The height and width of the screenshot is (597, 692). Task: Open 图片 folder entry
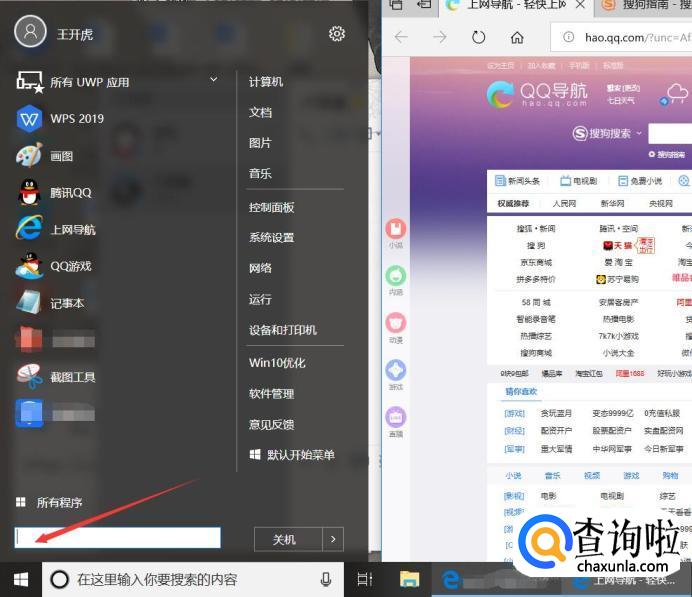coord(260,143)
